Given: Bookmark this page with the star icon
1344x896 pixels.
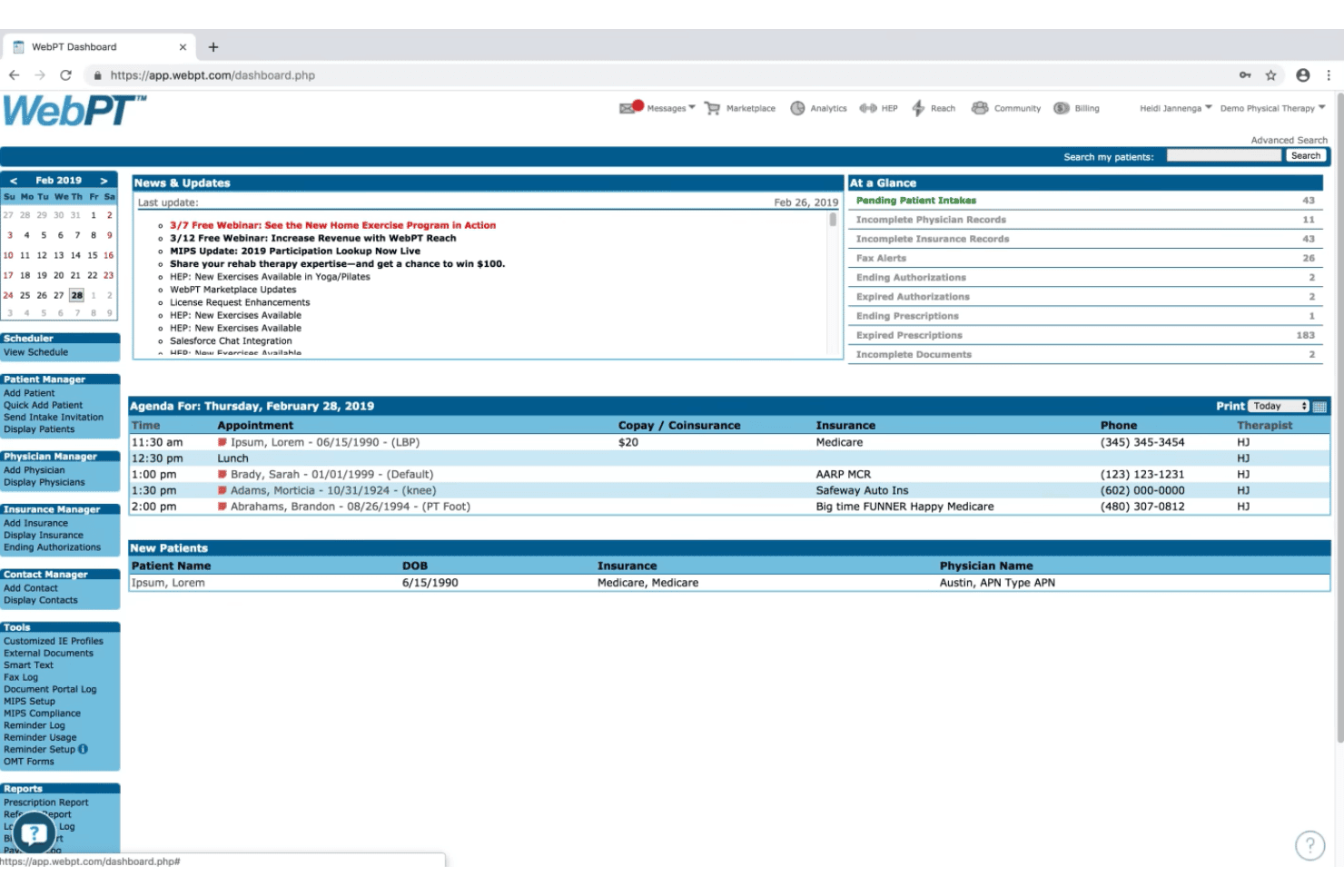Looking at the screenshot, I should [1270, 75].
